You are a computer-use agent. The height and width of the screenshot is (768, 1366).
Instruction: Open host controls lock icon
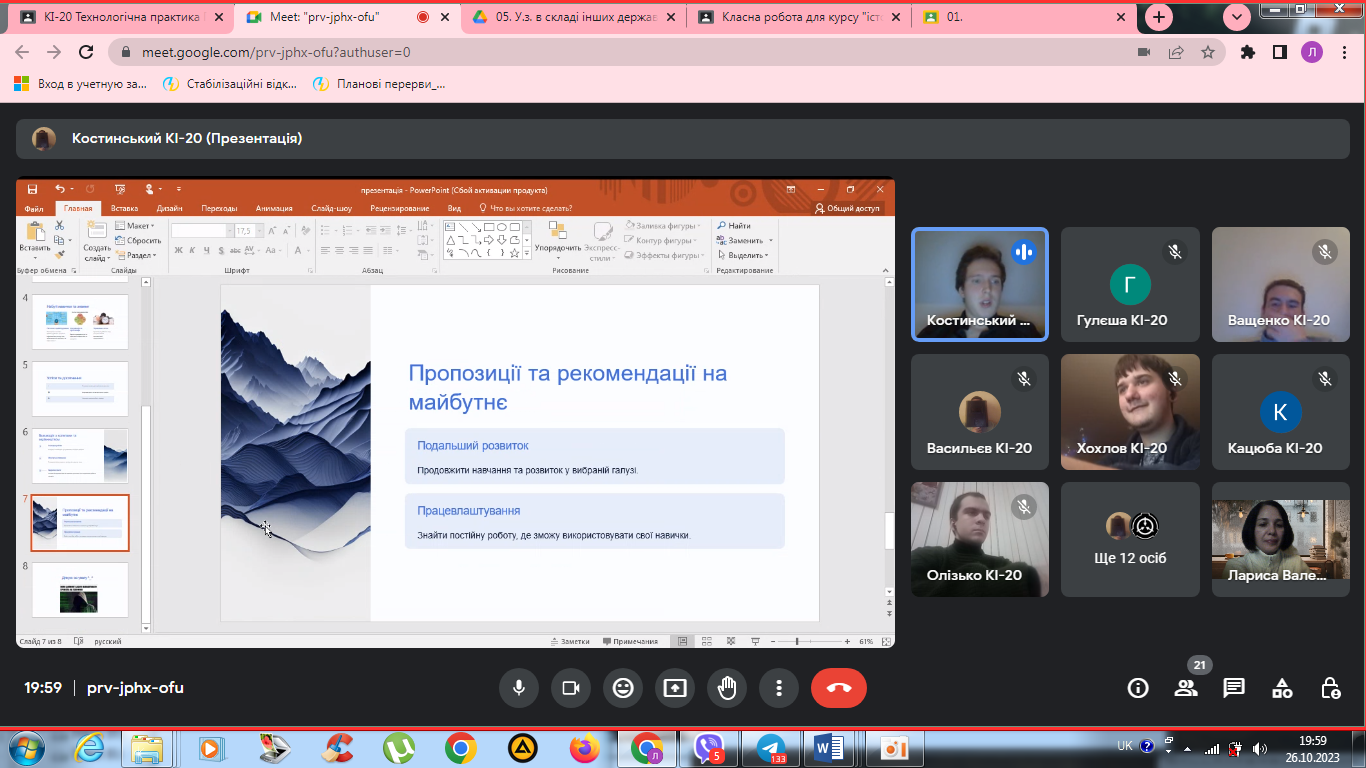click(x=1330, y=688)
